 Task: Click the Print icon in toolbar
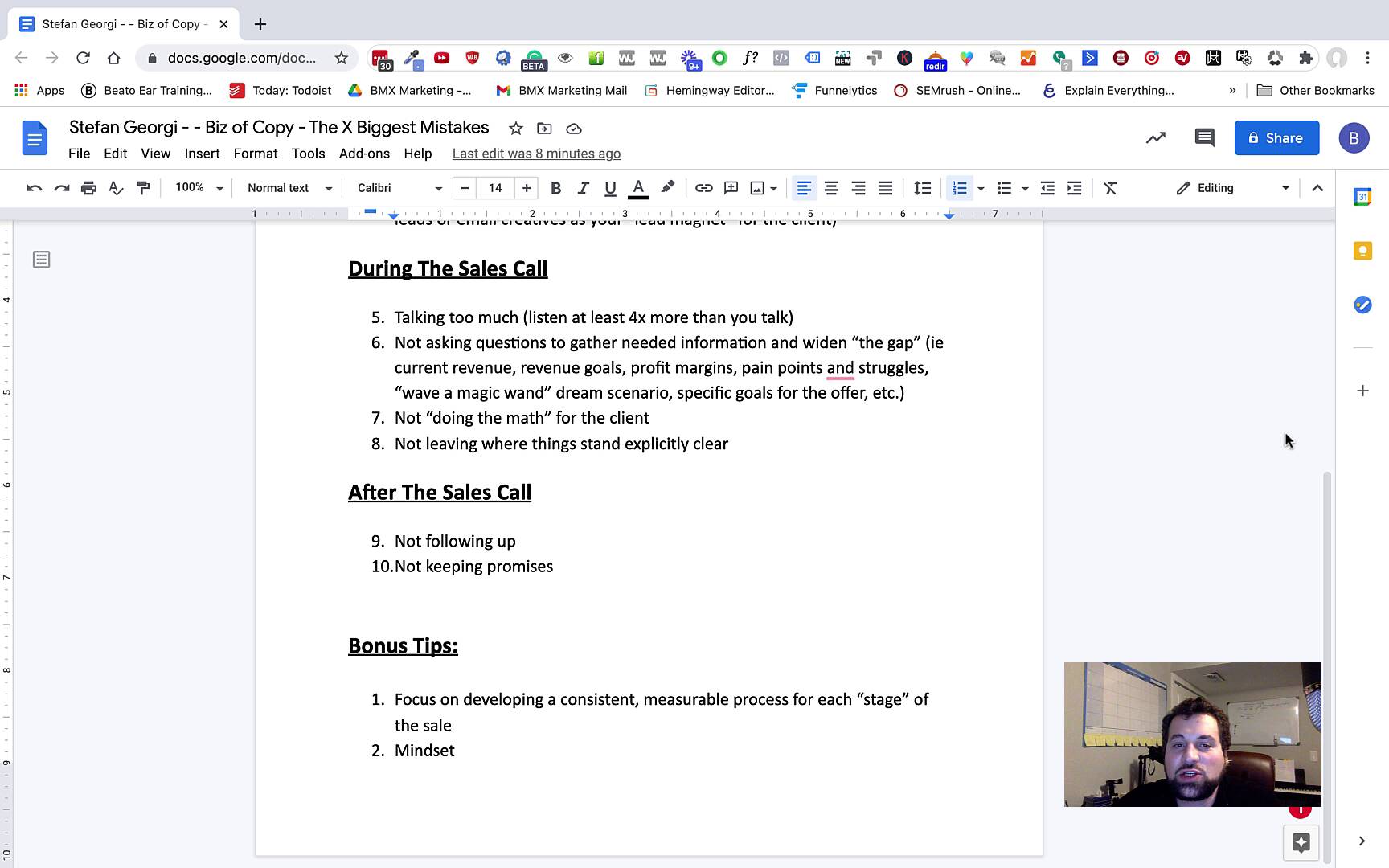88,188
